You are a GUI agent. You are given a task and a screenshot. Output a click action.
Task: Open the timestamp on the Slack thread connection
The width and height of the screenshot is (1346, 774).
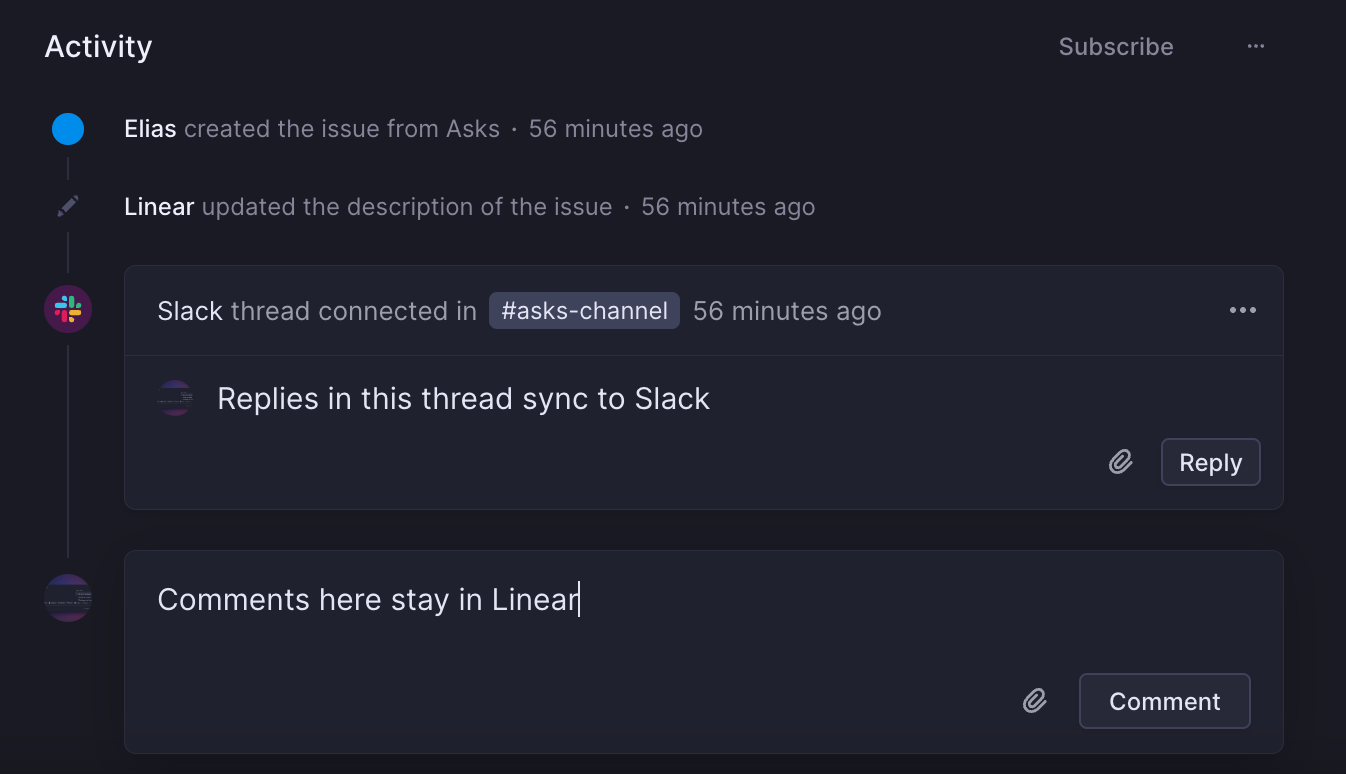point(786,310)
